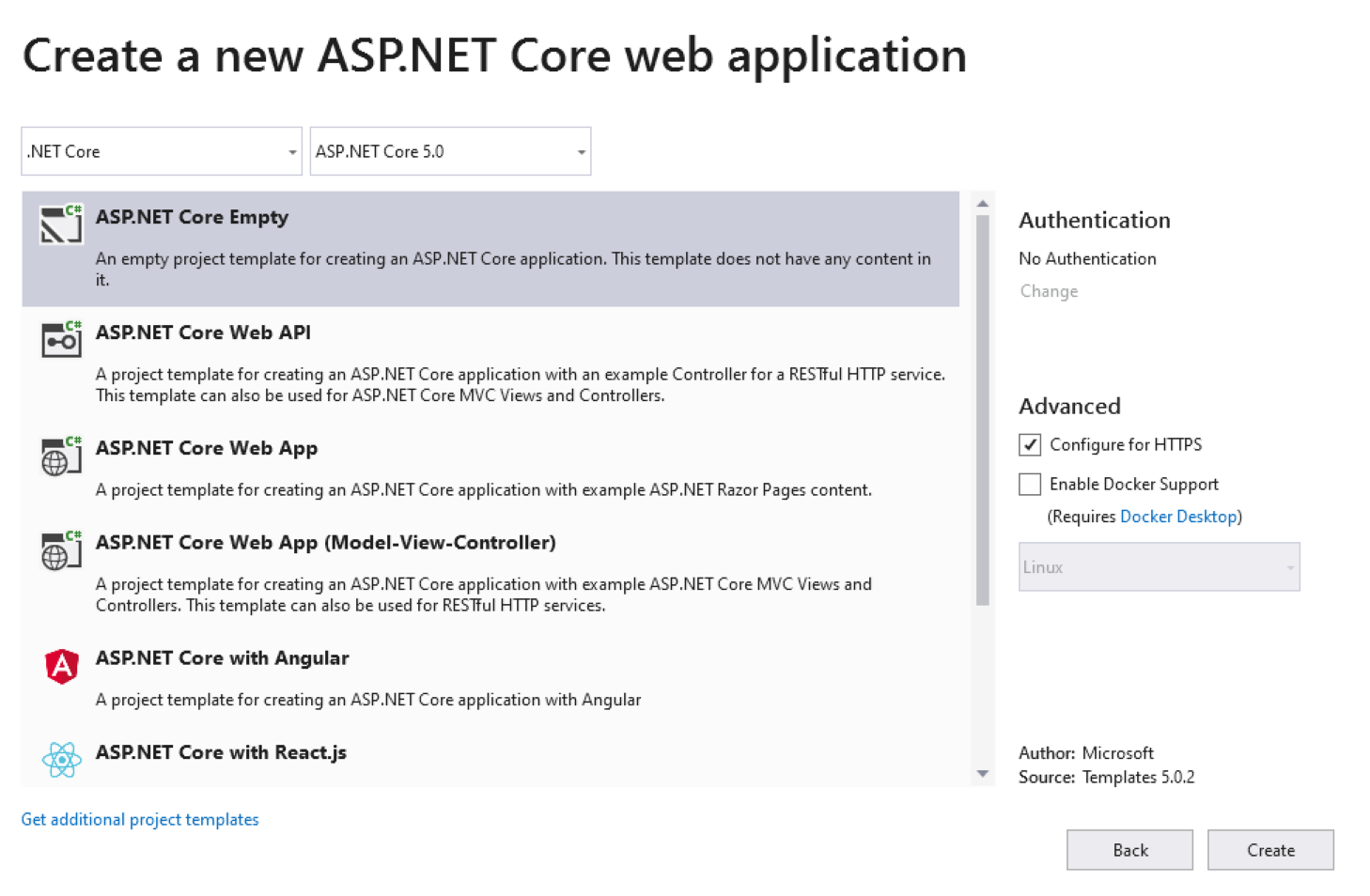Click the Razor Pages description text
The height and width of the screenshot is (896, 1370).
pos(484,489)
